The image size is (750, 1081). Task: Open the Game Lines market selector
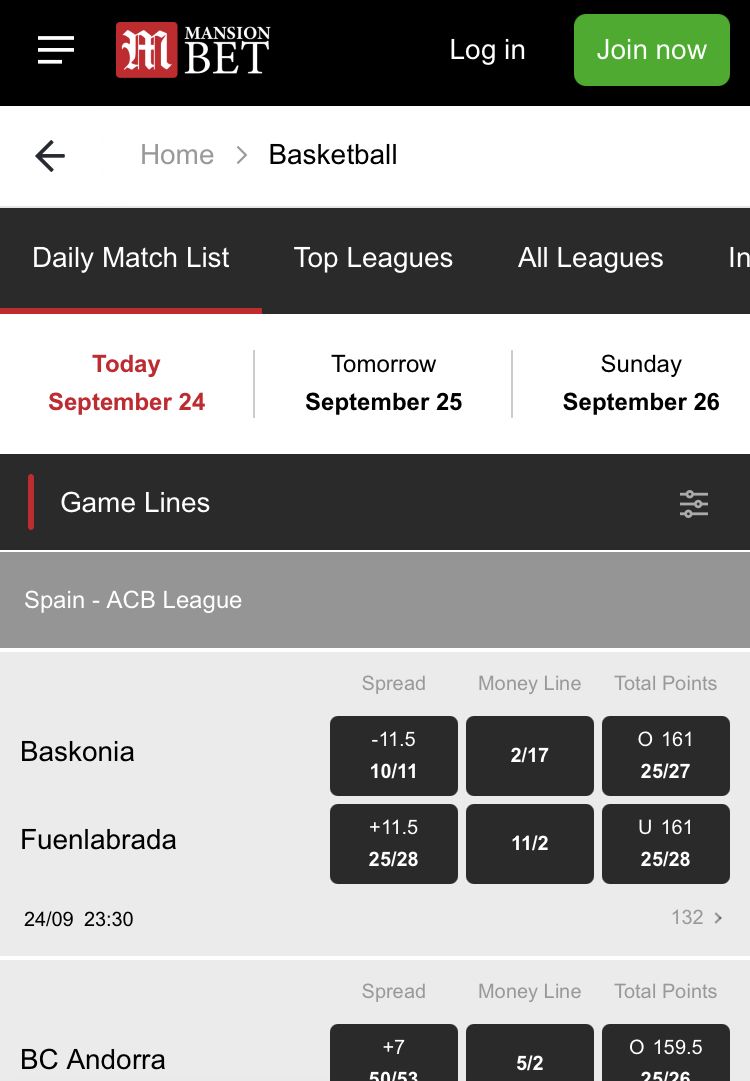point(135,503)
